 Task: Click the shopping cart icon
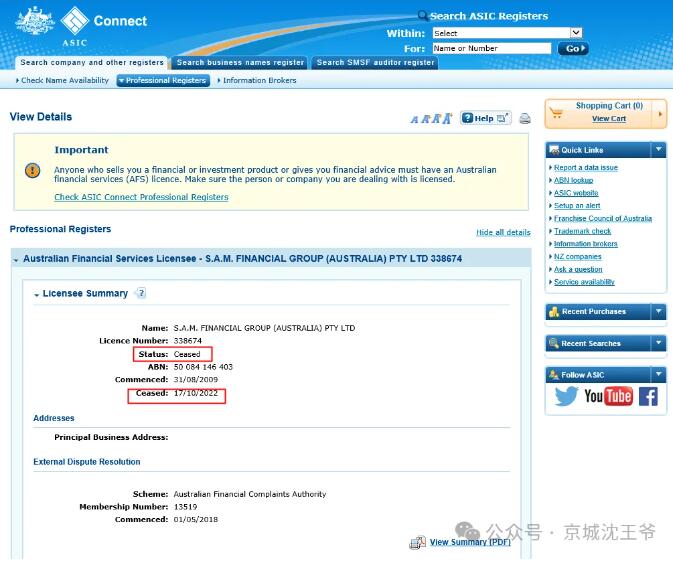coord(556,114)
